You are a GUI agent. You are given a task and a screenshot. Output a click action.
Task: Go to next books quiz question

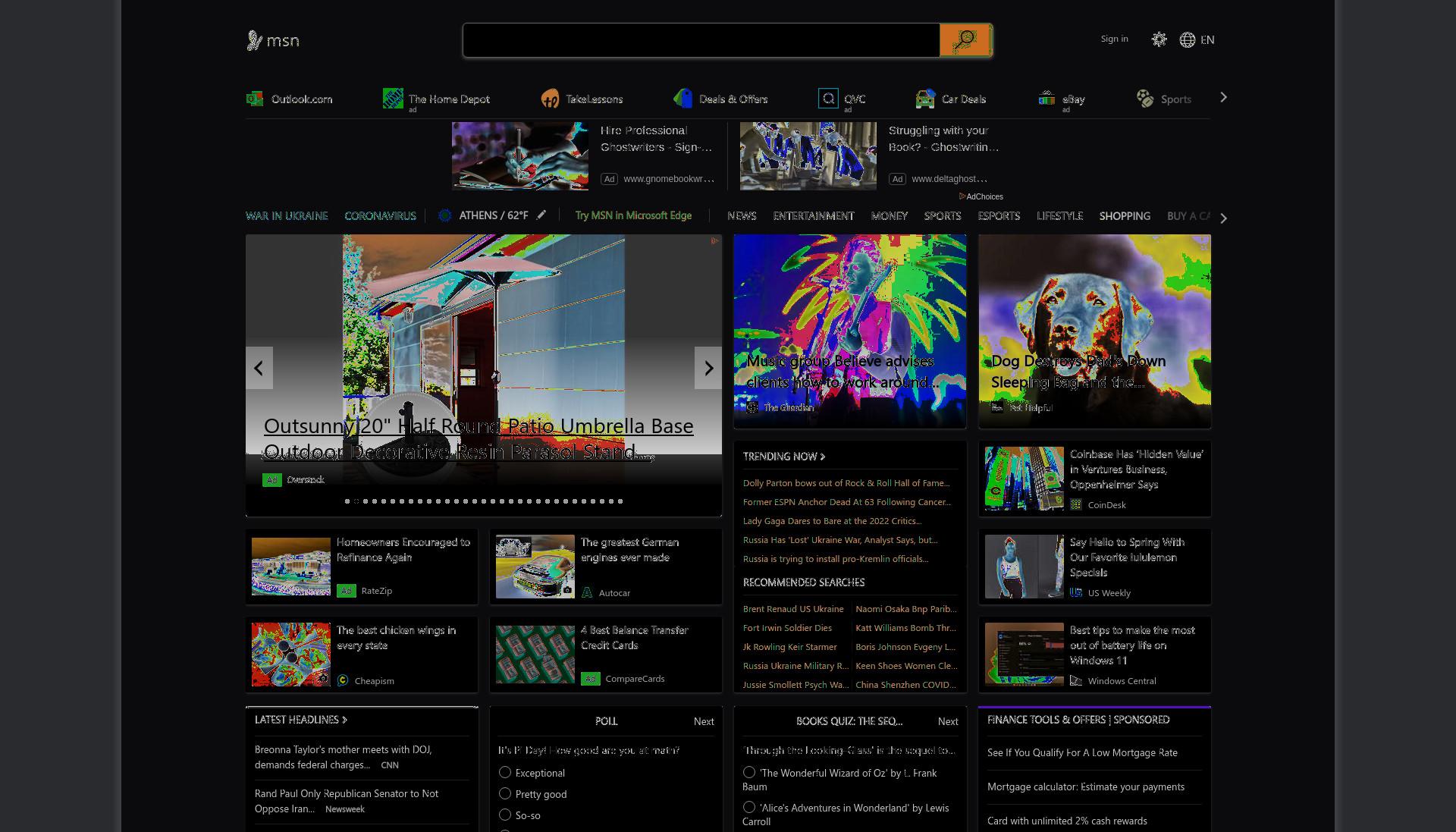(948, 721)
